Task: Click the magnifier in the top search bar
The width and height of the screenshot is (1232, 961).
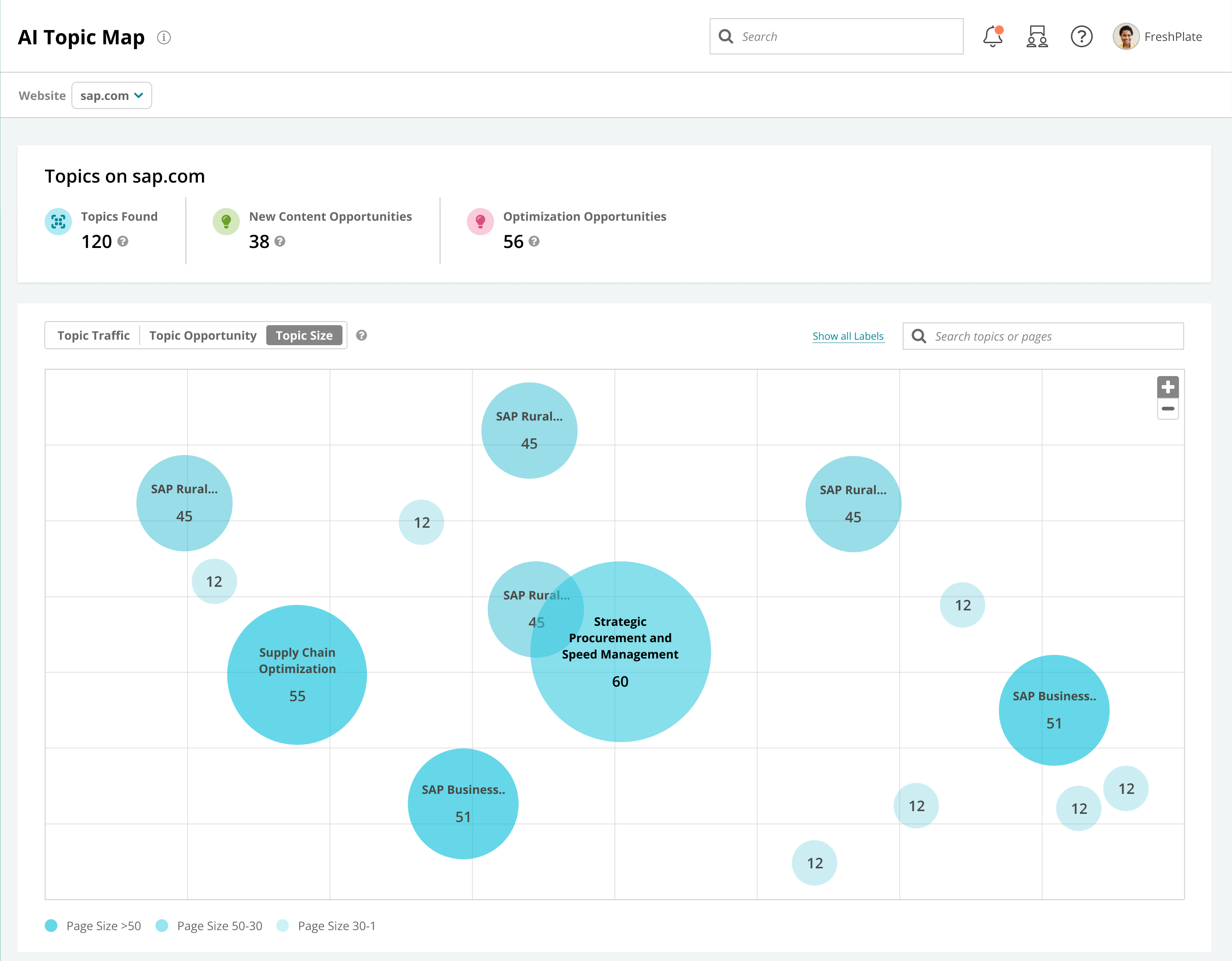Action: click(x=726, y=37)
